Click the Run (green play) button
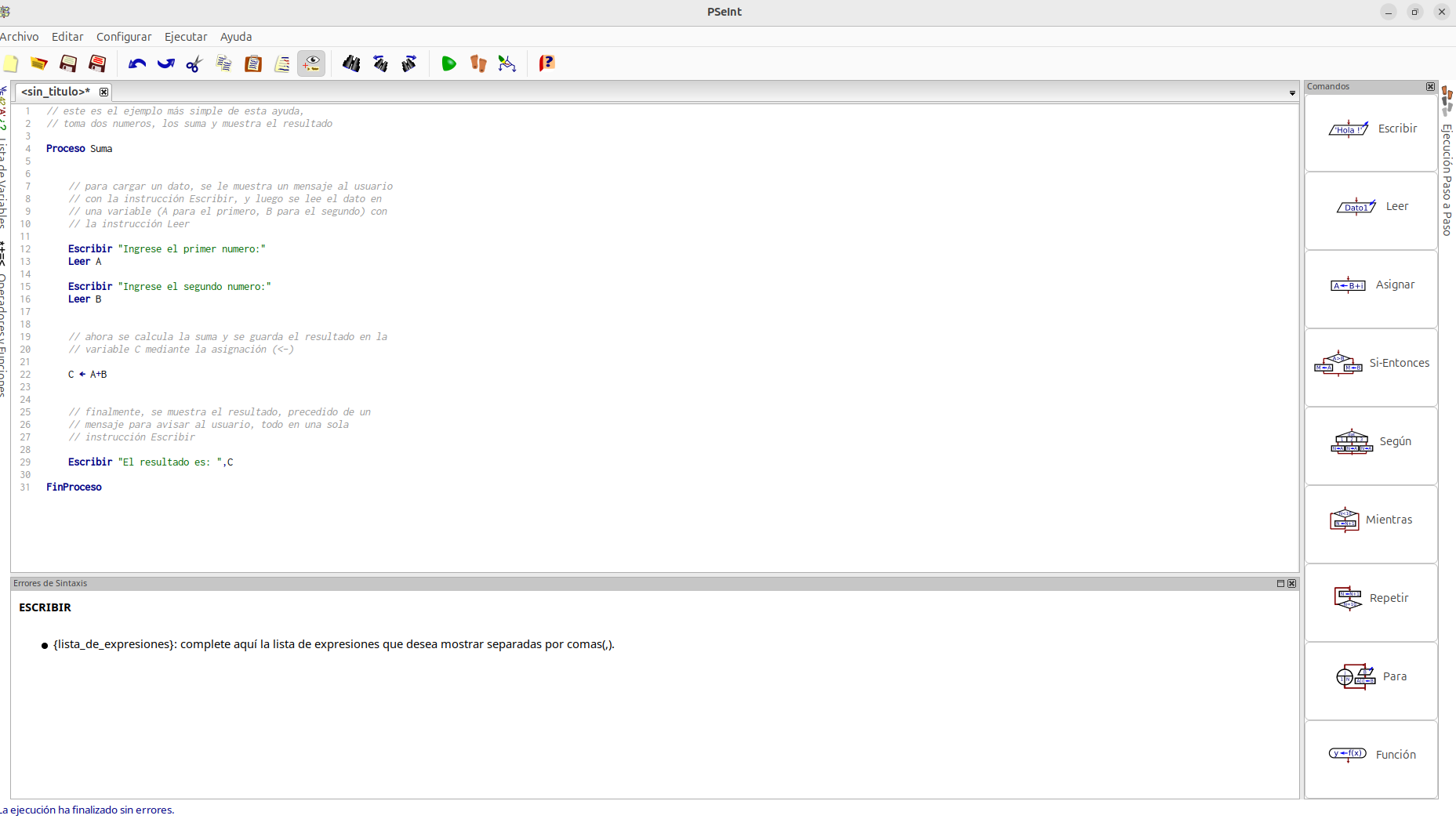This screenshot has width=1456, height=819. tap(448, 63)
